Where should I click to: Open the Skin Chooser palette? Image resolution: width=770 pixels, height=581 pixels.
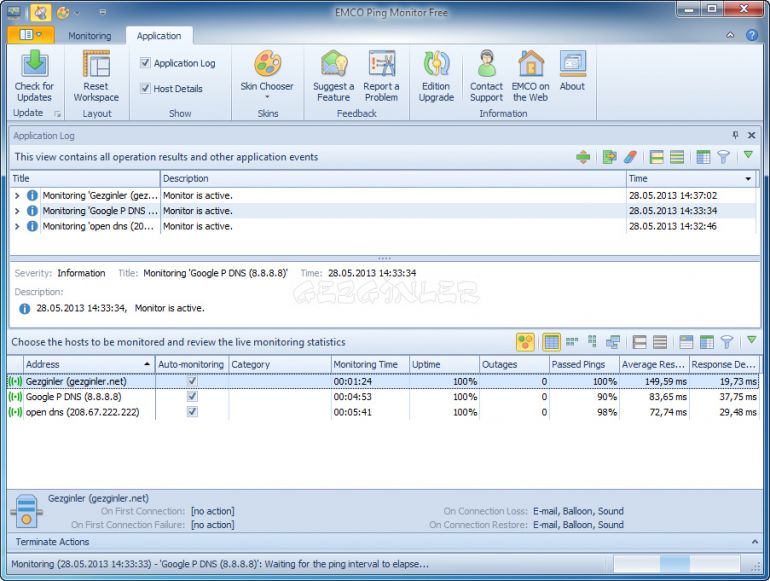pyautogui.click(x=267, y=64)
